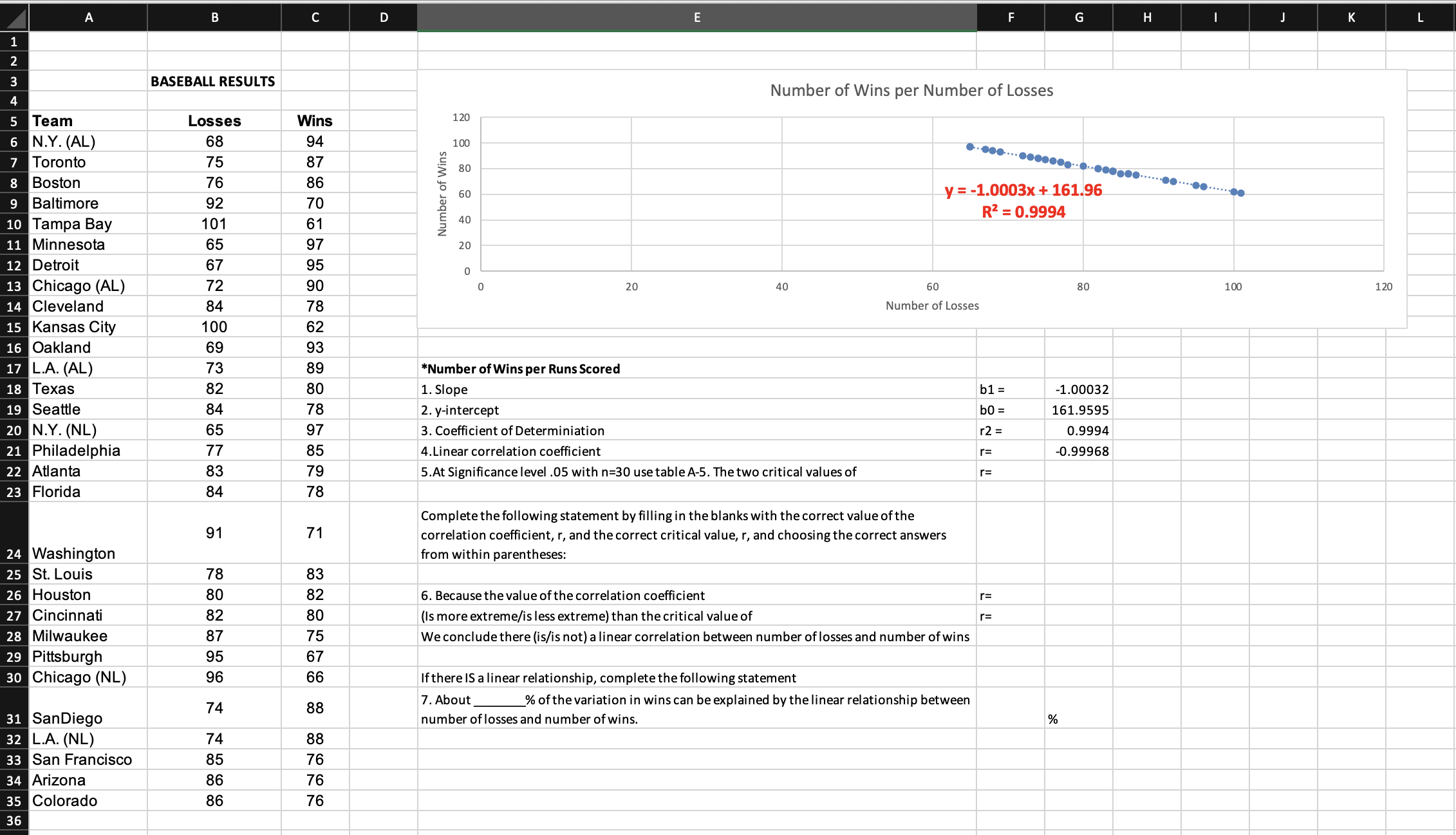Viewport: 1456px width, 835px height.
Task: Select the empty critical value cell in row 22
Action: click(x=1079, y=472)
